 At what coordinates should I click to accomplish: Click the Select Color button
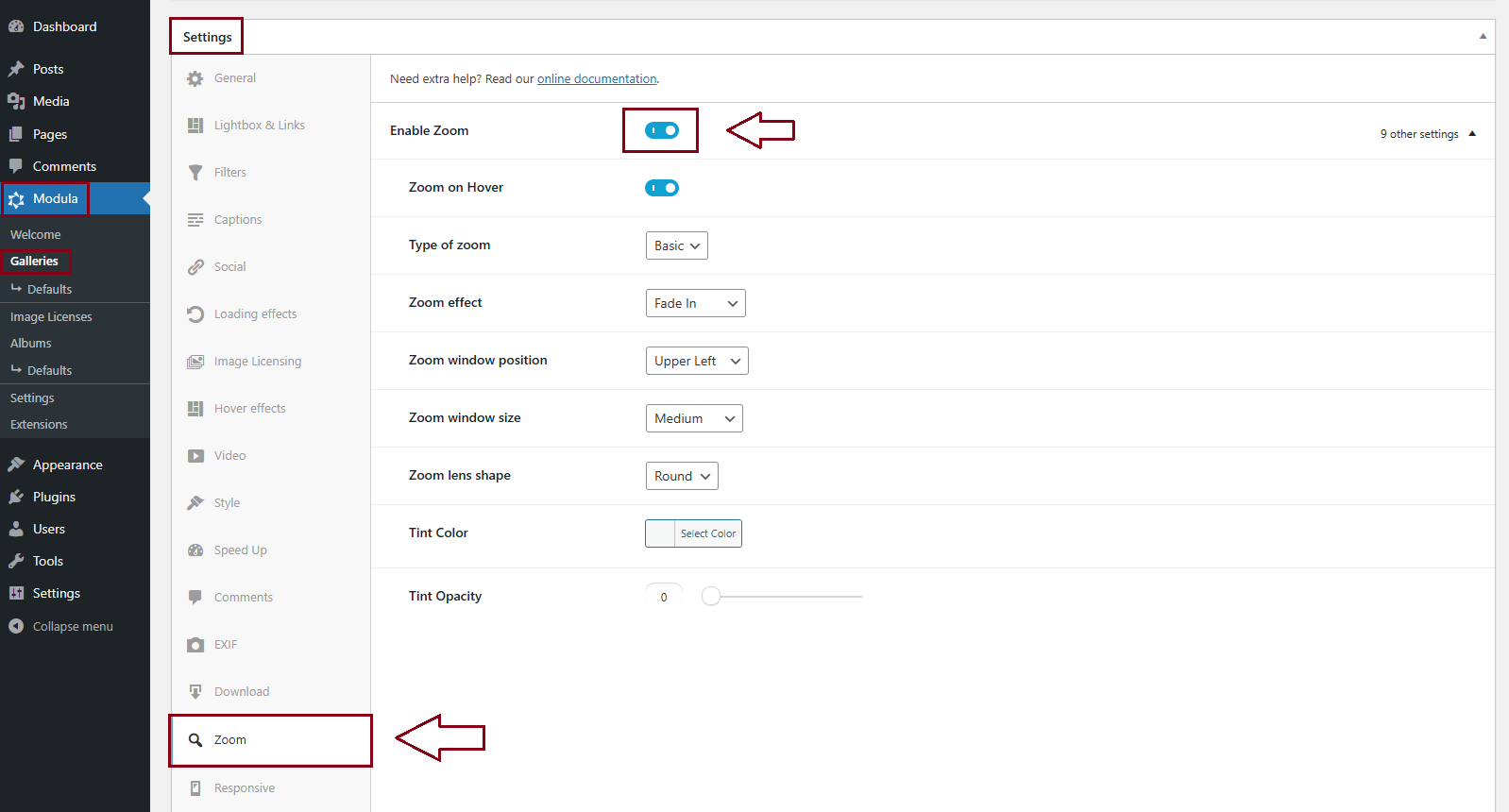pos(707,533)
